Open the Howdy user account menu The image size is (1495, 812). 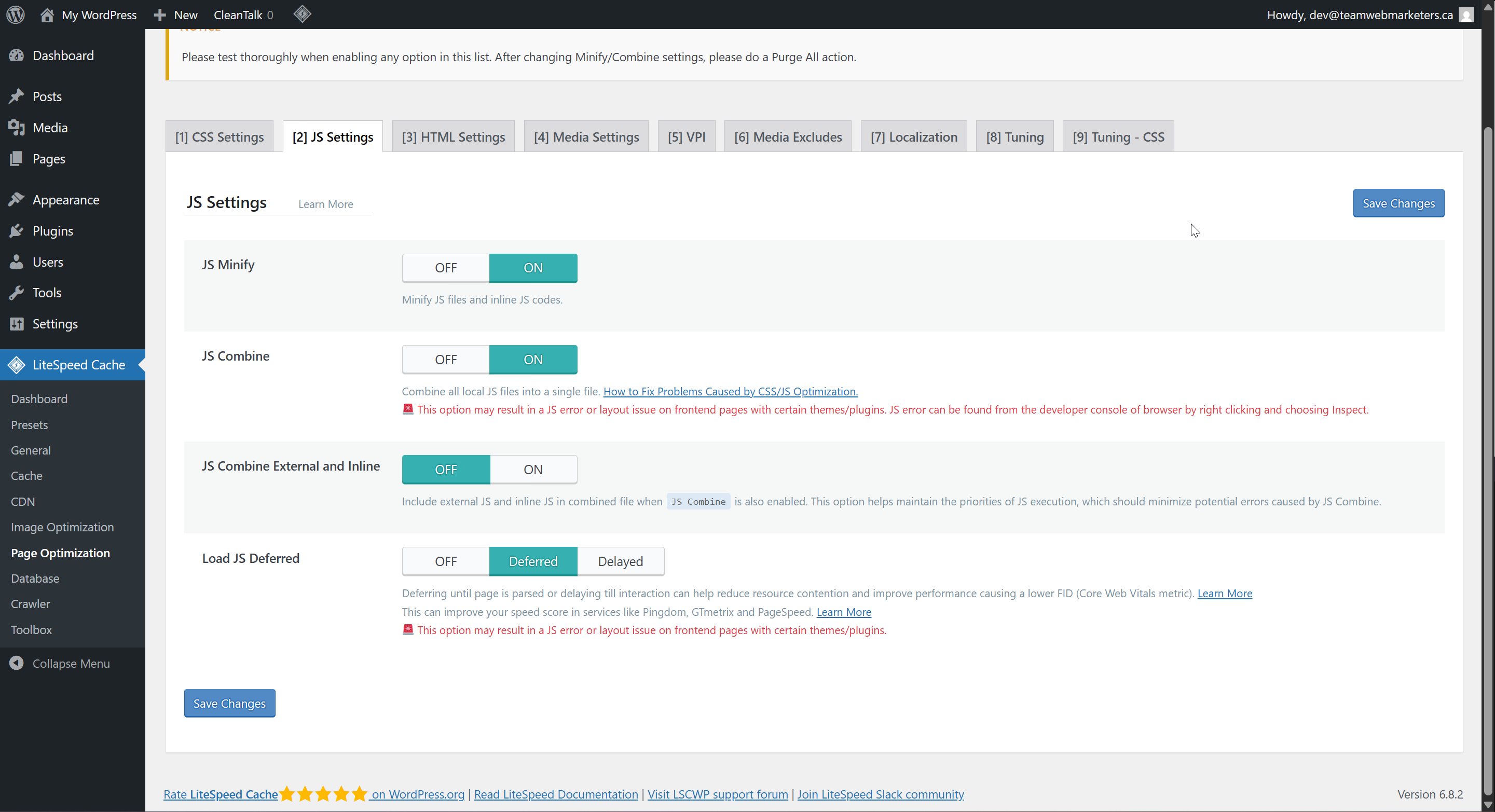point(1359,15)
